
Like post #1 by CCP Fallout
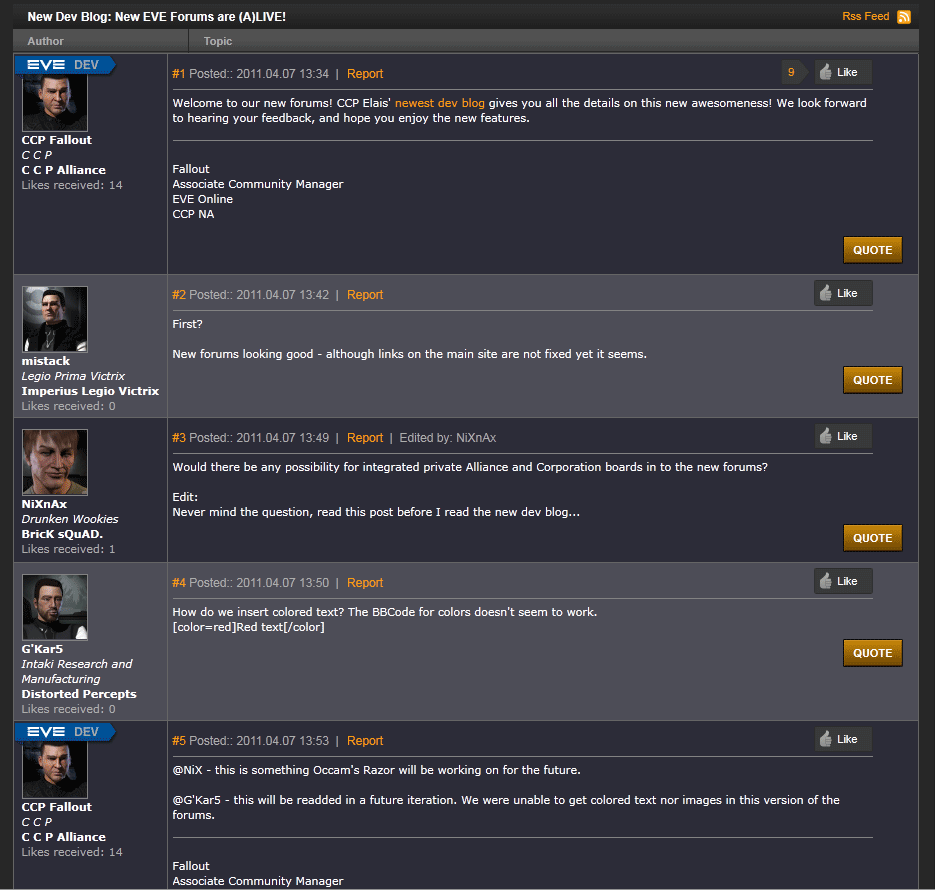[843, 72]
